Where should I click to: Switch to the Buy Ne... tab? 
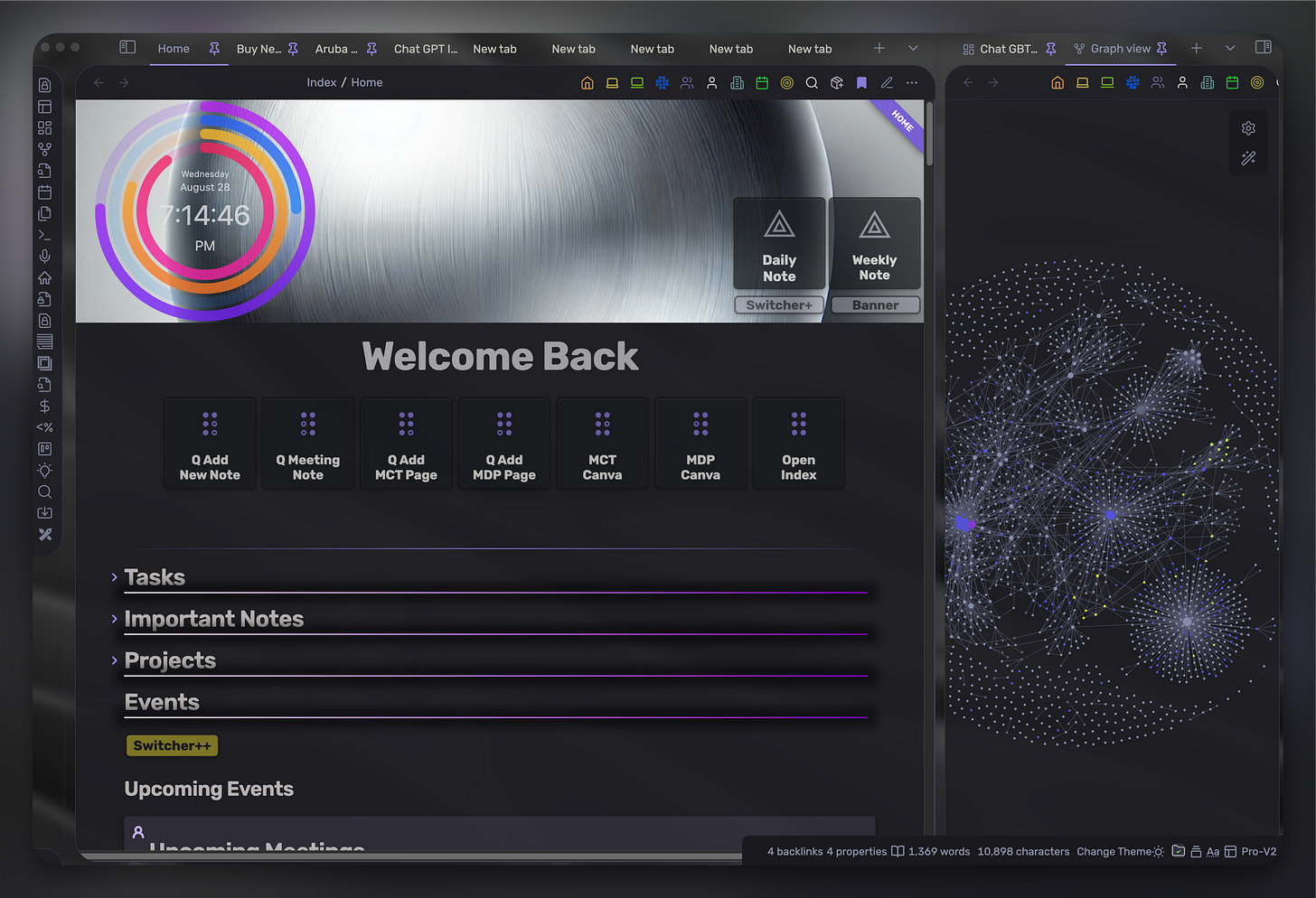(258, 49)
